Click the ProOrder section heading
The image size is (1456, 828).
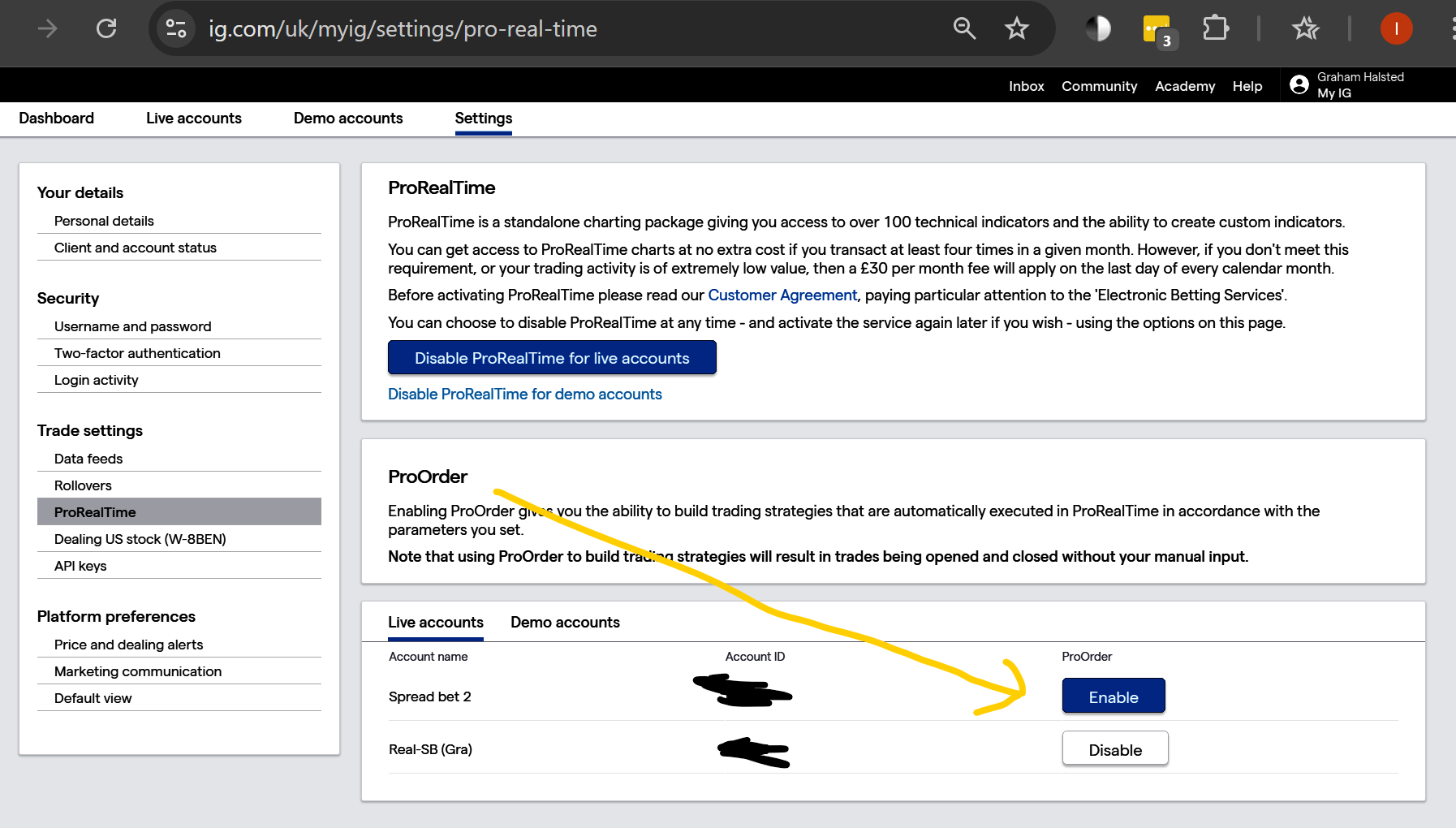[428, 477]
